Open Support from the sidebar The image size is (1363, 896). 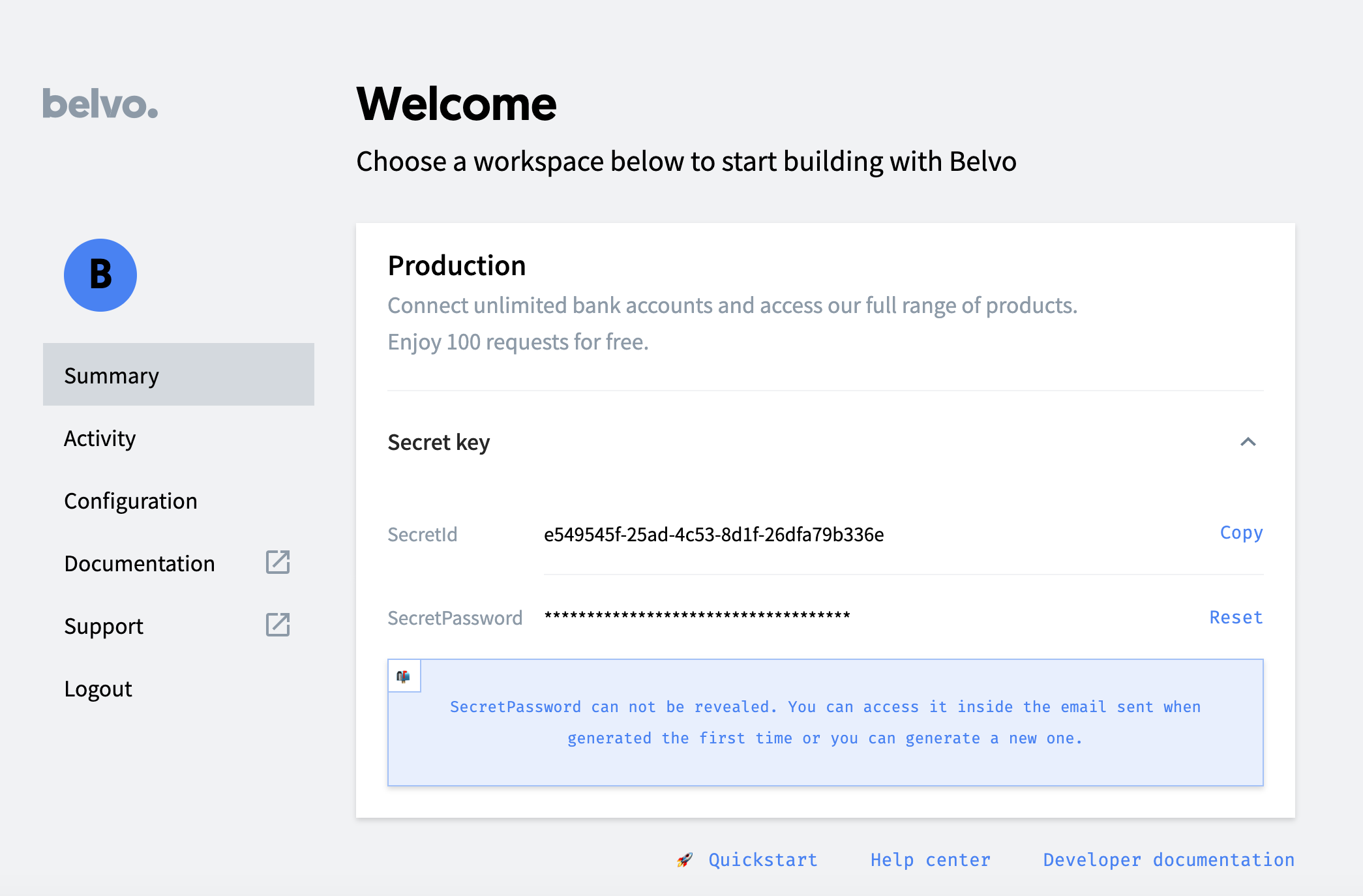click(104, 626)
